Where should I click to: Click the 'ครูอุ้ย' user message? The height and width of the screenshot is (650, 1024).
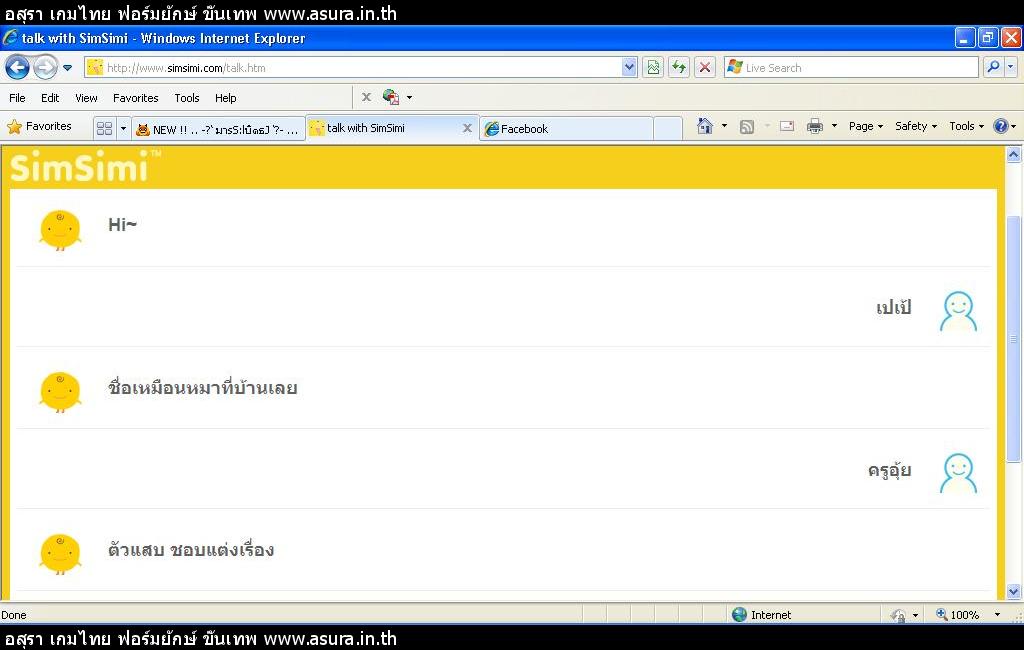(889, 470)
